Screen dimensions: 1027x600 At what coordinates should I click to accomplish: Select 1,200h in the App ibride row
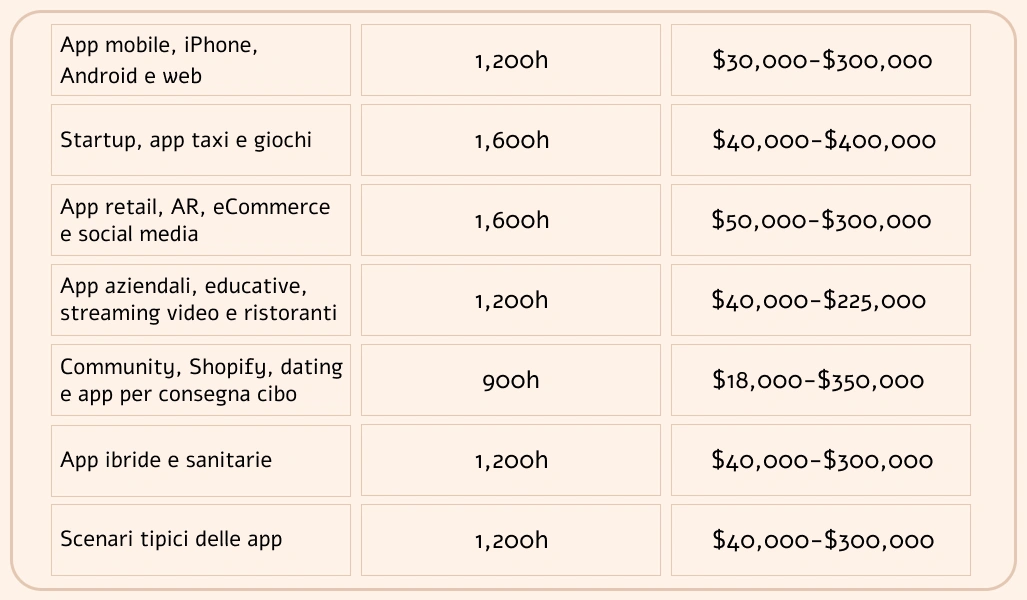511,460
